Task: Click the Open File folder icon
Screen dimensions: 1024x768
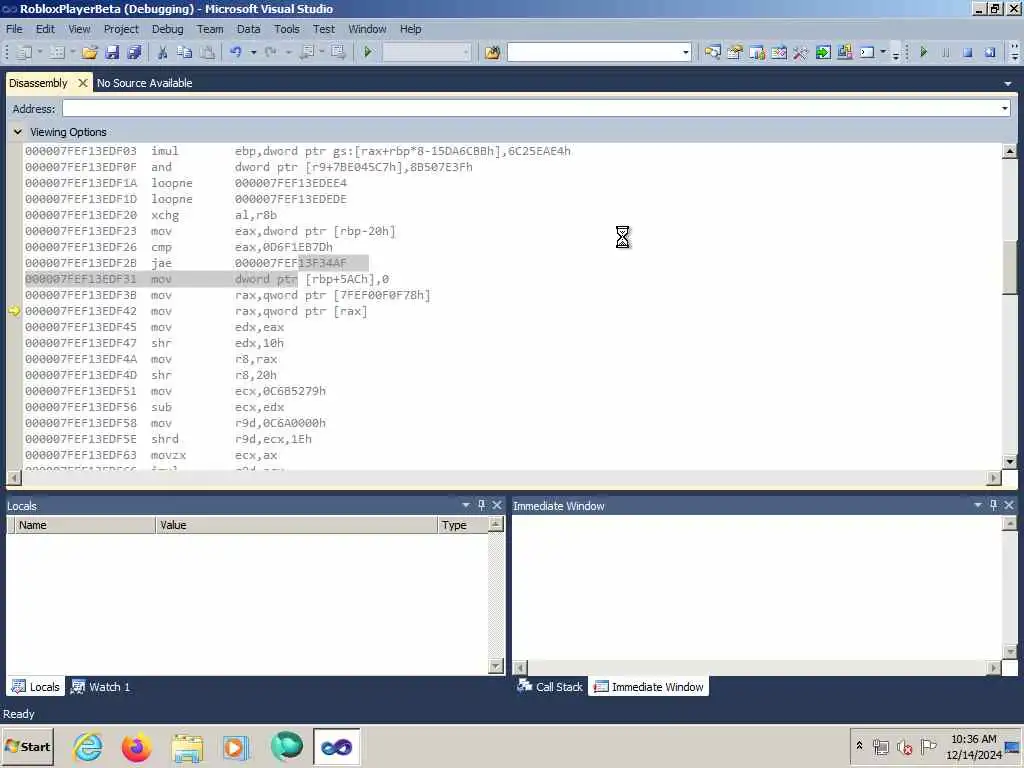Action: pos(89,52)
